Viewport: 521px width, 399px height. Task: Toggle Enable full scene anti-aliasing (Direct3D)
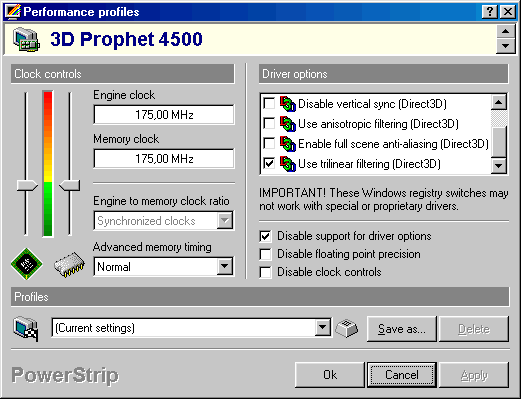click(269, 143)
